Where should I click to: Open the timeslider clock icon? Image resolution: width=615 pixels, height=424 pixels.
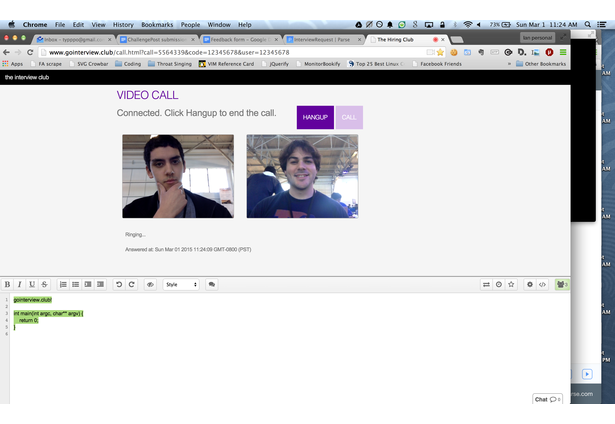[x=499, y=284]
